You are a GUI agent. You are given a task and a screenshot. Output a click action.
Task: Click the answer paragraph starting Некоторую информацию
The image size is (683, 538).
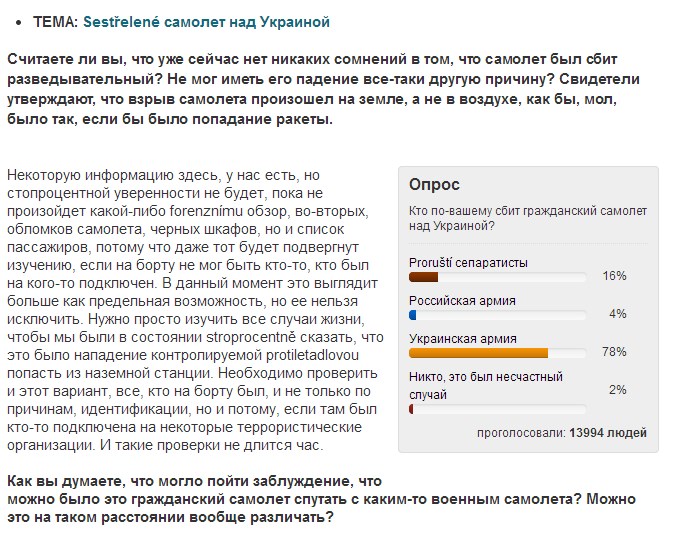(195, 310)
